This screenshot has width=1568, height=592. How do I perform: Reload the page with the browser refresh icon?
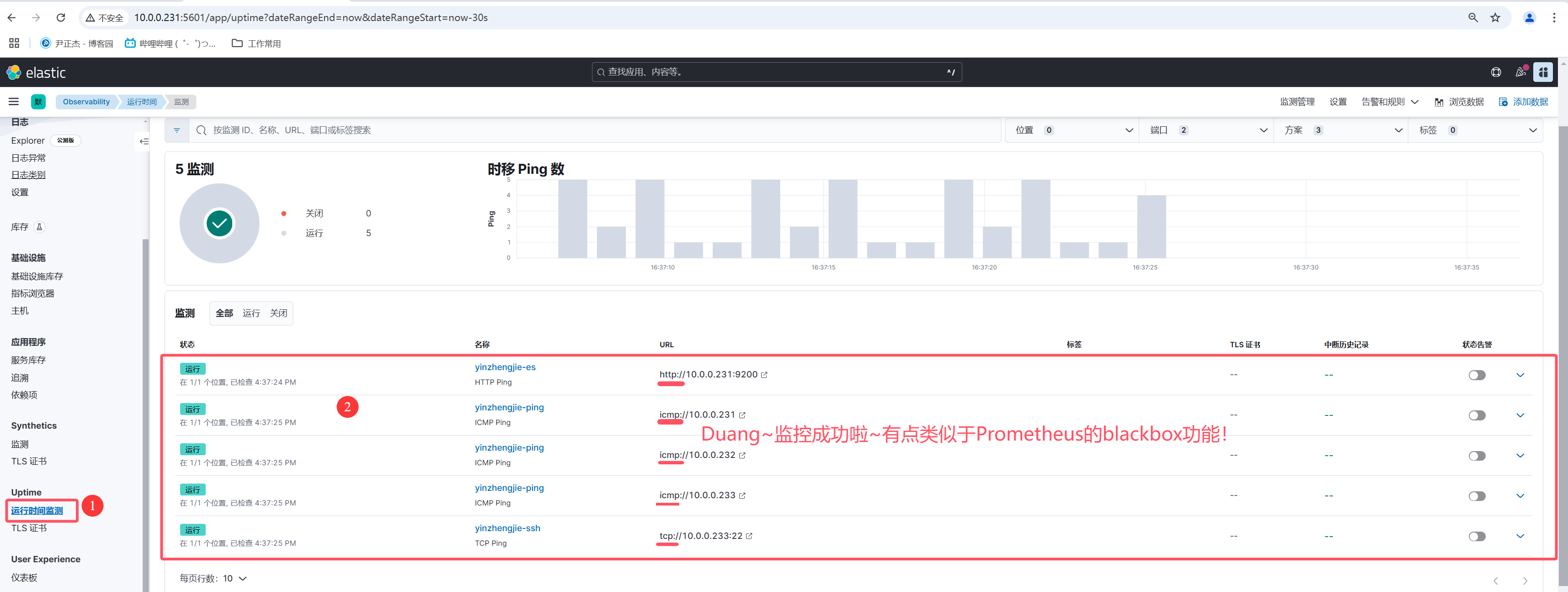pos(61,18)
